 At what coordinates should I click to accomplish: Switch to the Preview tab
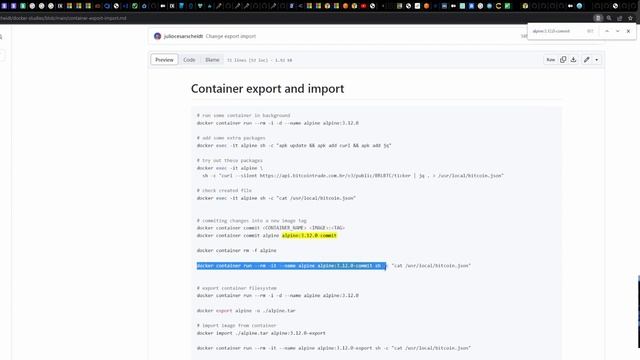[x=164, y=60]
